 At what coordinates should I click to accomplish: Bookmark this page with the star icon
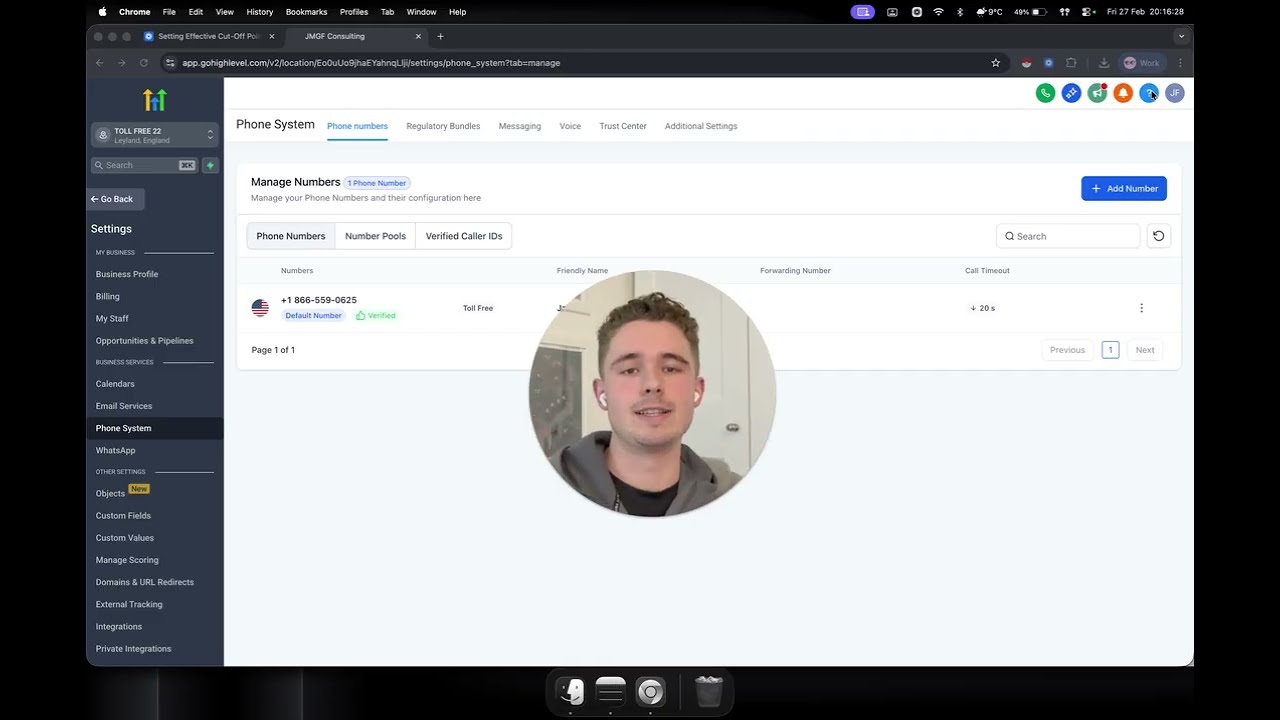[995, 63]
